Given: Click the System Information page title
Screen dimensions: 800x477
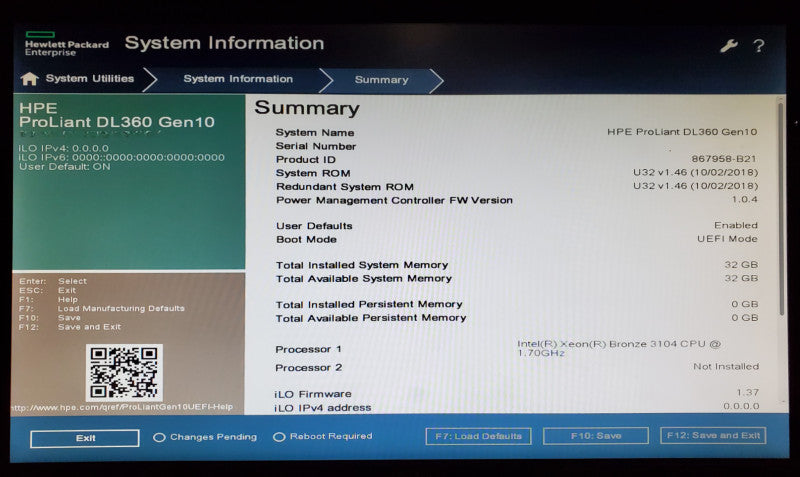Looking at the screenshot, I should pyautogui.click(x=224, y=43).
